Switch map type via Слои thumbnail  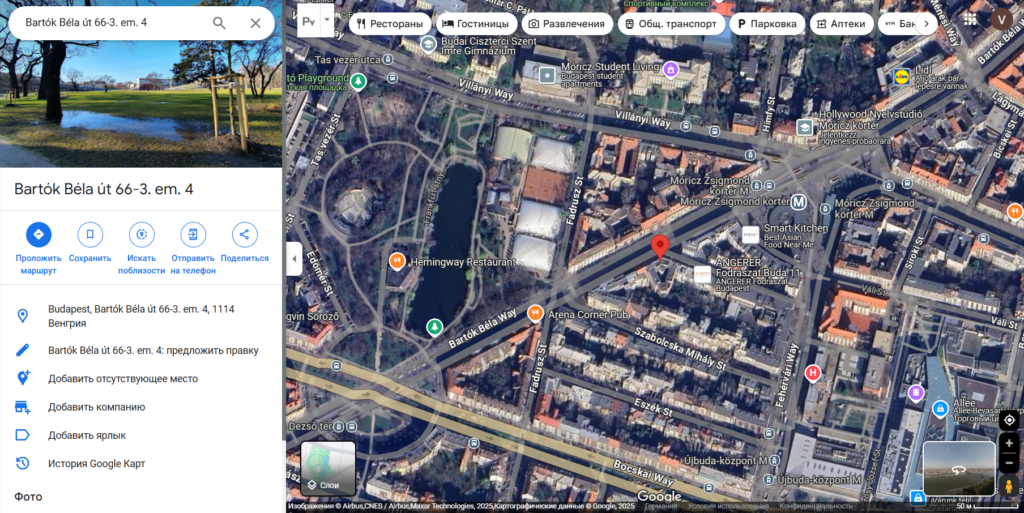click(328, 468)
